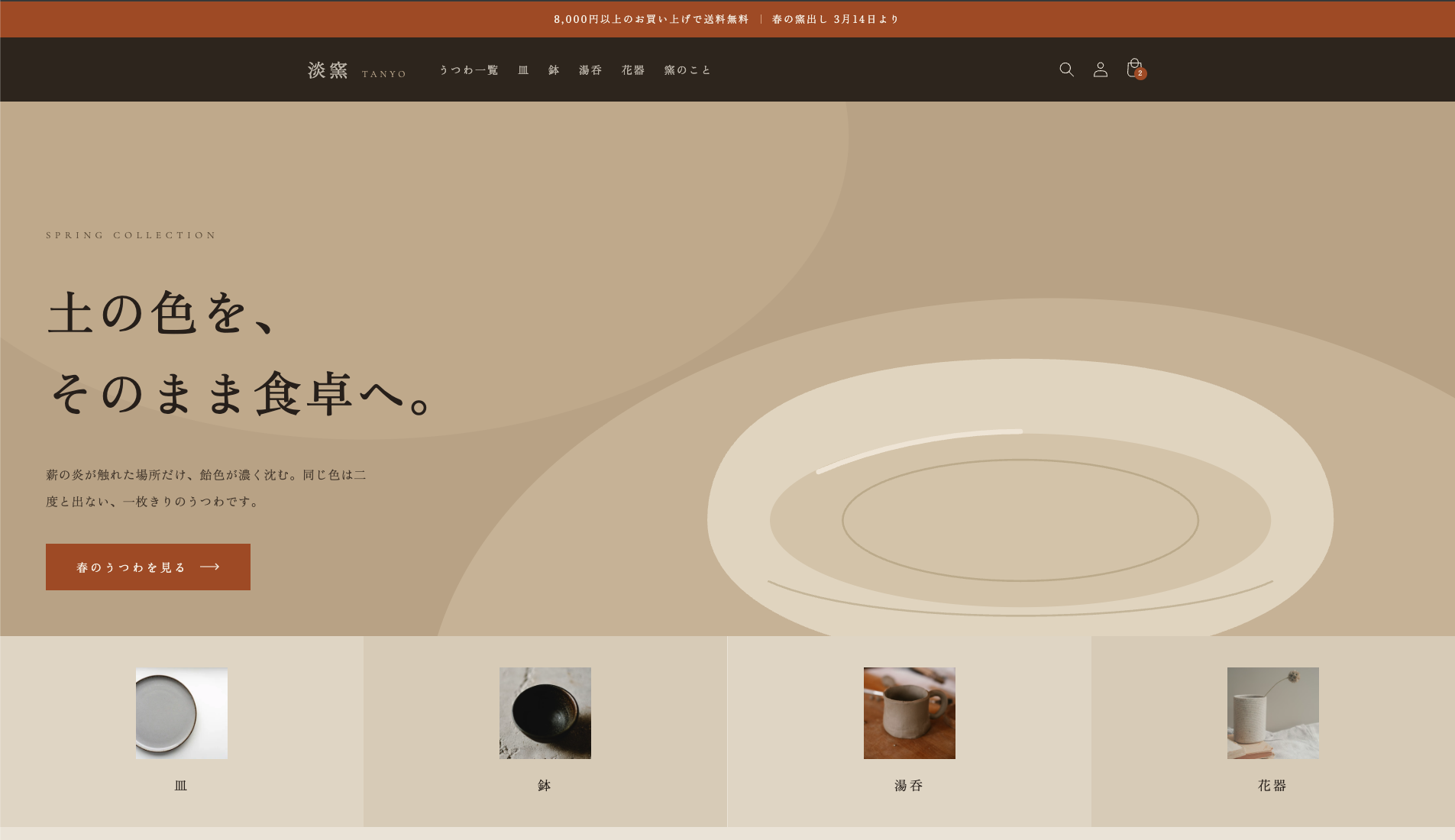1455x840 pixels.
Task: Click the 皿 category label text
Action: coord(181,786)
